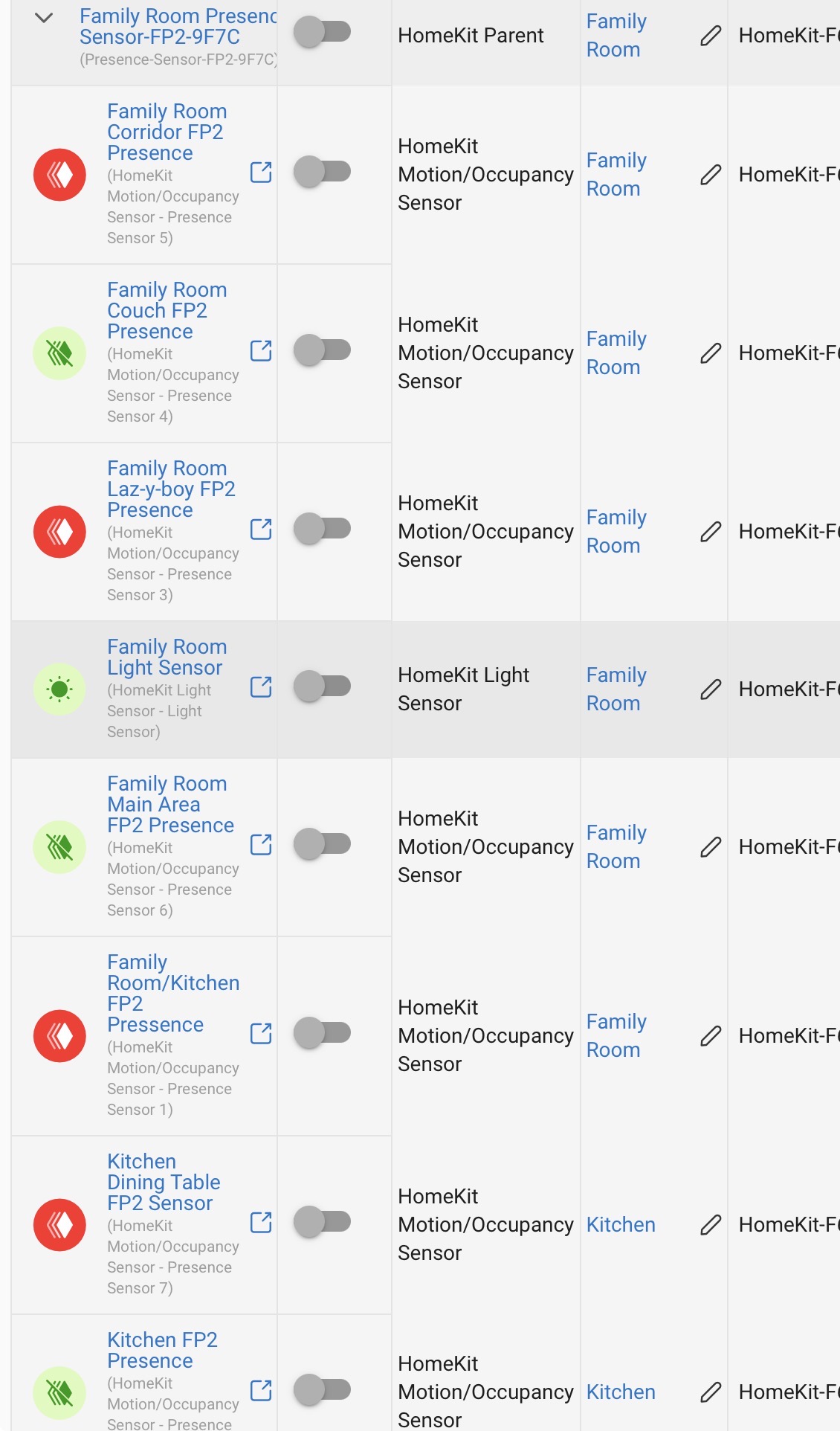Edit room for Family Room Light Sensor row

pyautogui.click(x=711, y=689)
